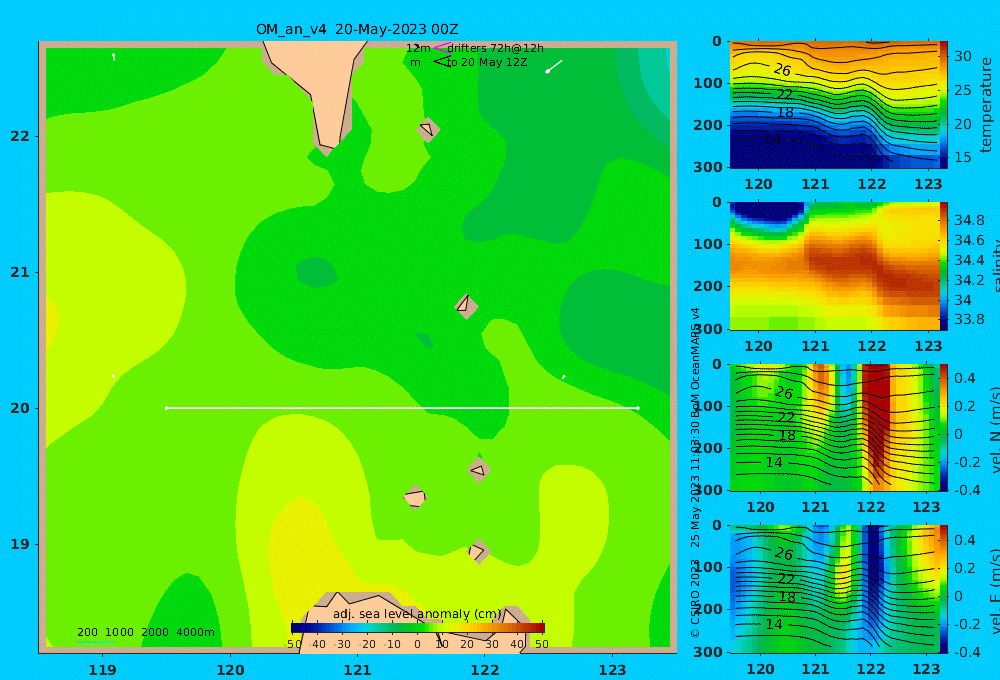The width and height of the screenshot is (1000, 680).
Task: Click the main map longitude 119 label
Action: point(102,670)
